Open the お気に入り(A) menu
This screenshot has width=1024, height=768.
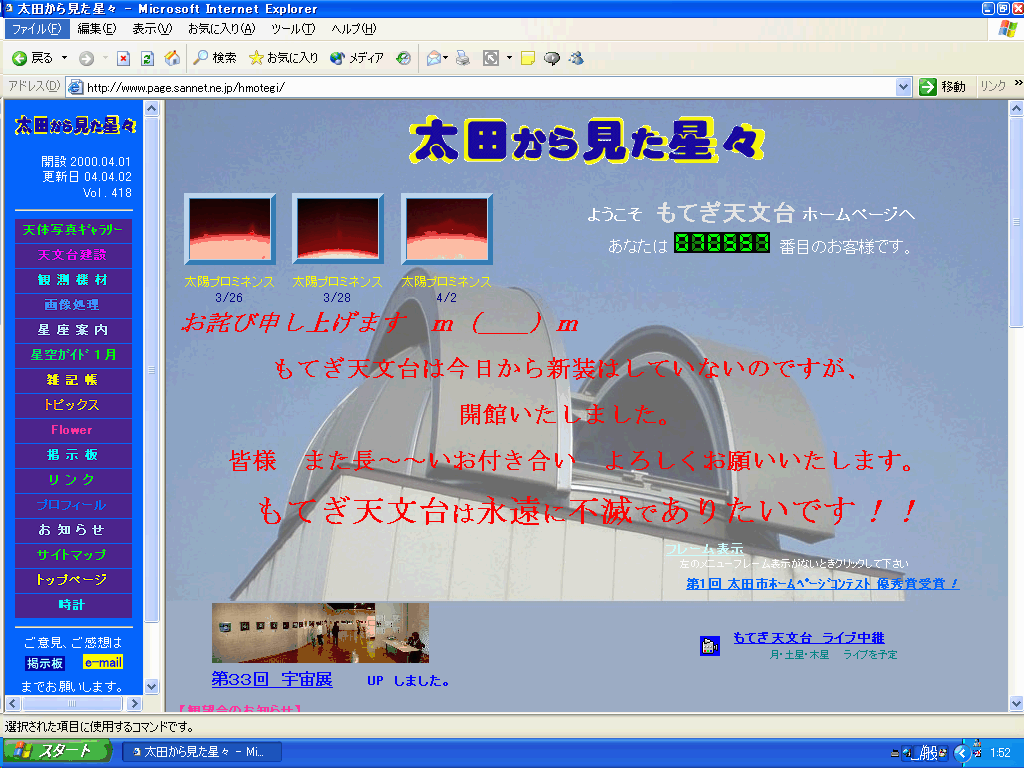click(x=221, y=29)
